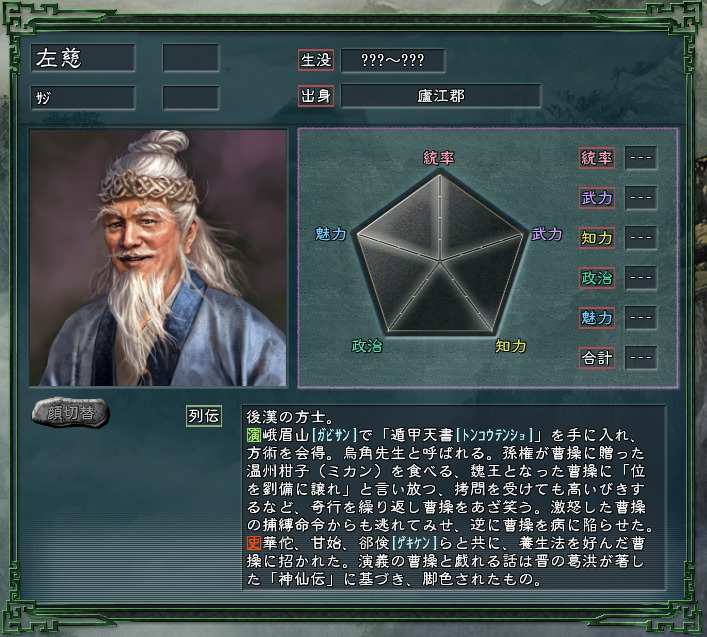707x637 pixels.
Task: Select the 政治 stat label in list
Action: pos(597,278)
